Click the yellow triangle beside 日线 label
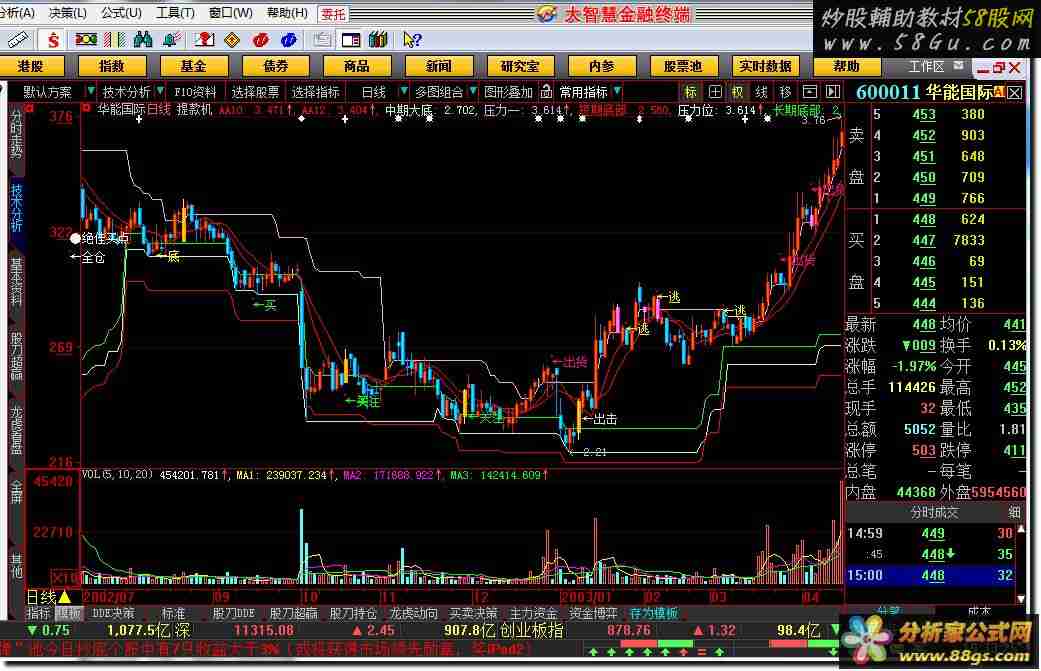The width and height of the screenshot is (1041, 671). 64,597
